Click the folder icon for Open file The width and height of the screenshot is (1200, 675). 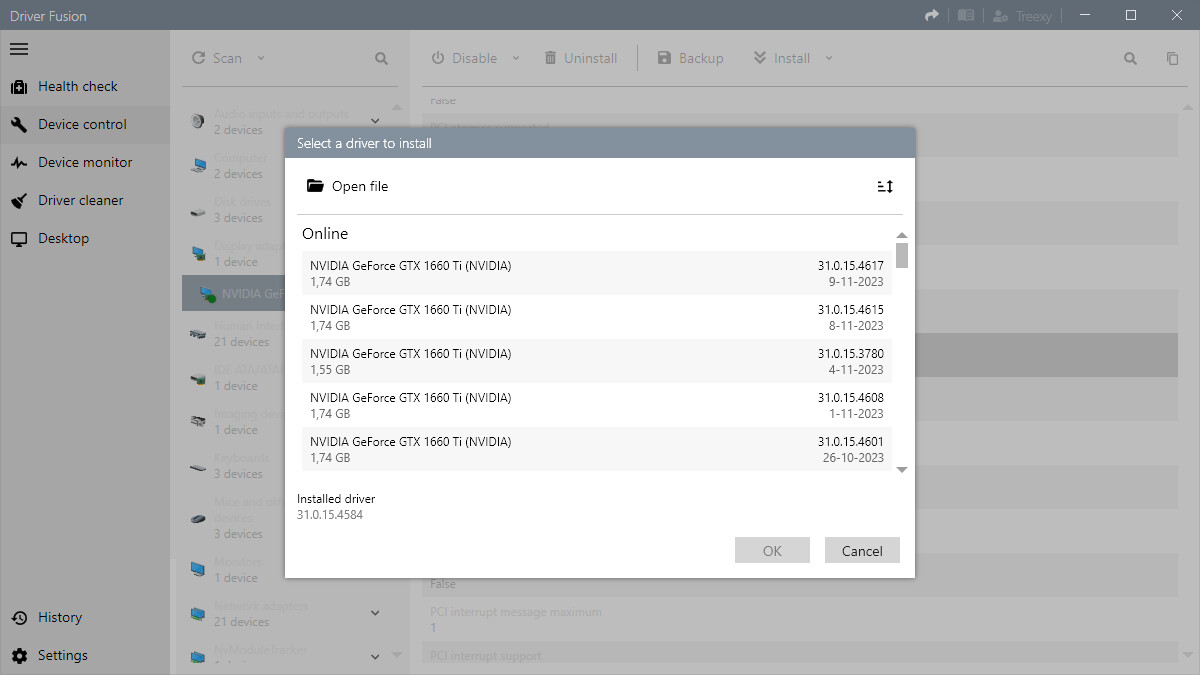pyautogui.click(x=315, y=186)
